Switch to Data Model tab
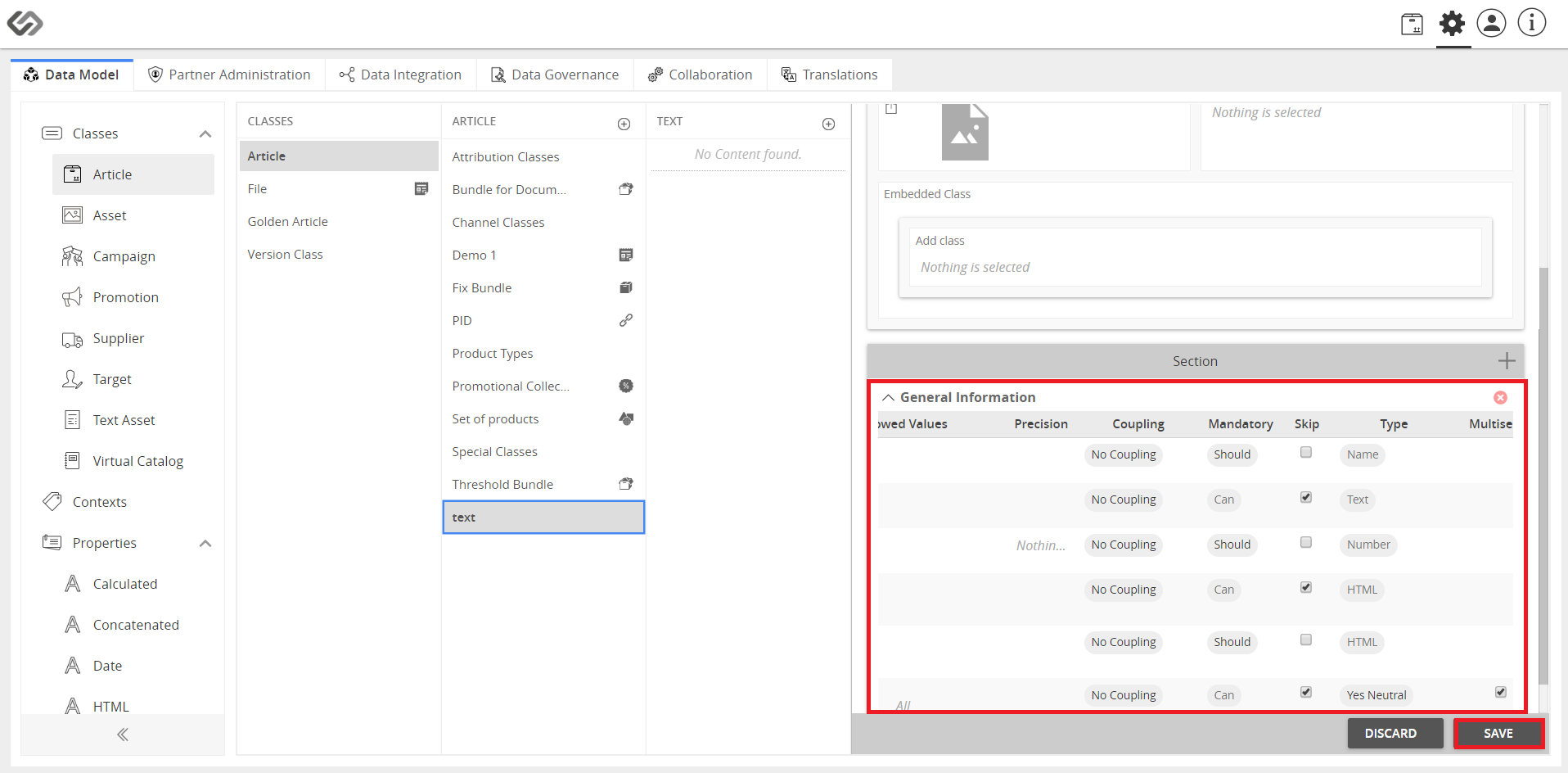This screenshot has width=1568, height=773. point(72,75)
